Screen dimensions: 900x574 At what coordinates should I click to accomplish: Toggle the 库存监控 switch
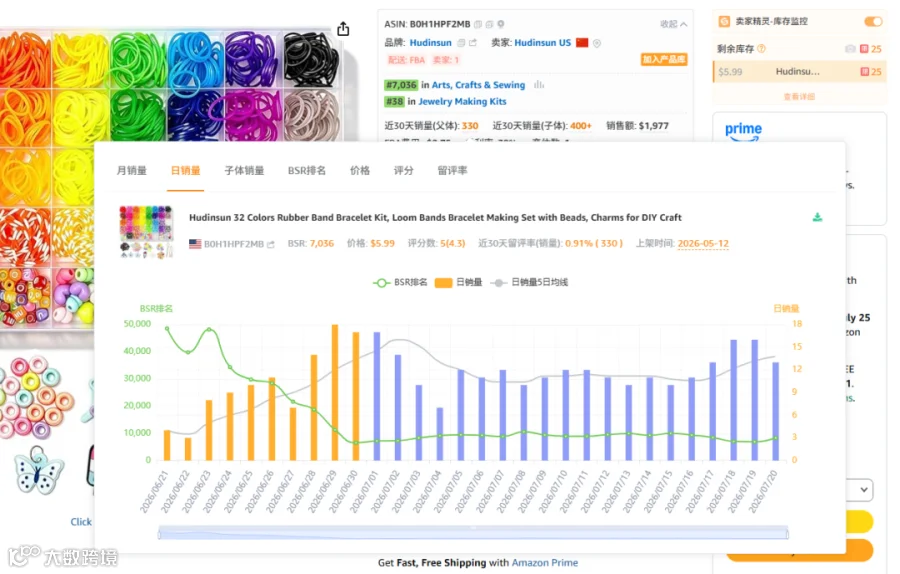pos(873,21)
